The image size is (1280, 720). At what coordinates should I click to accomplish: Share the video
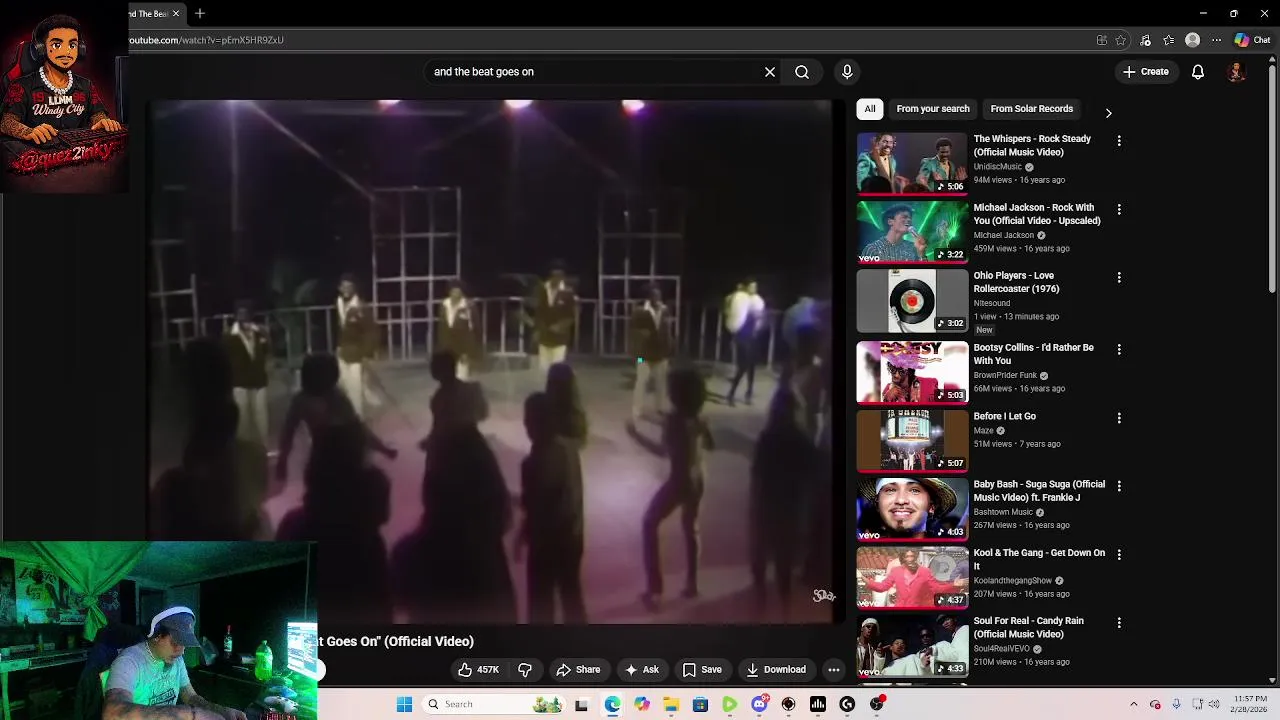(578, 670)
